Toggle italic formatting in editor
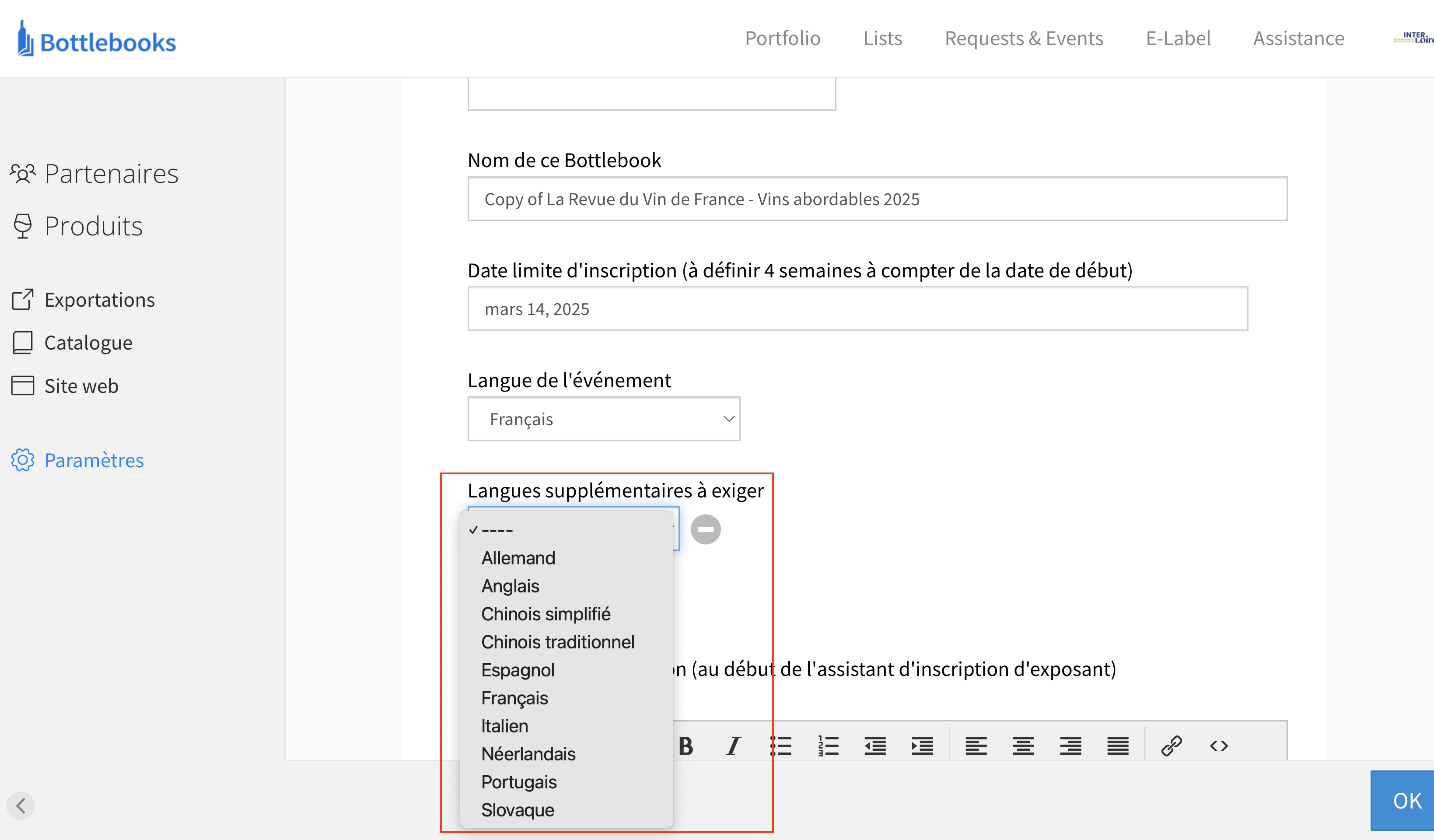Screen dimensions: 1434x840 (x=734, y=745)
